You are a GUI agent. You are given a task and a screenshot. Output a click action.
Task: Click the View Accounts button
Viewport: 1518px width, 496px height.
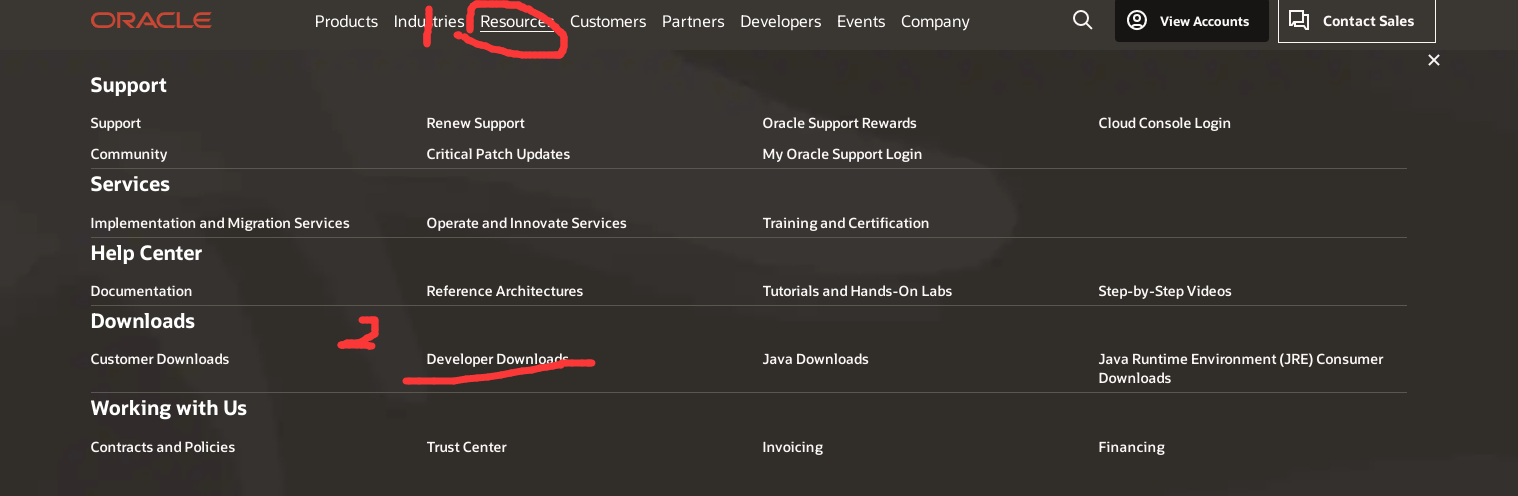(1192, 21)
